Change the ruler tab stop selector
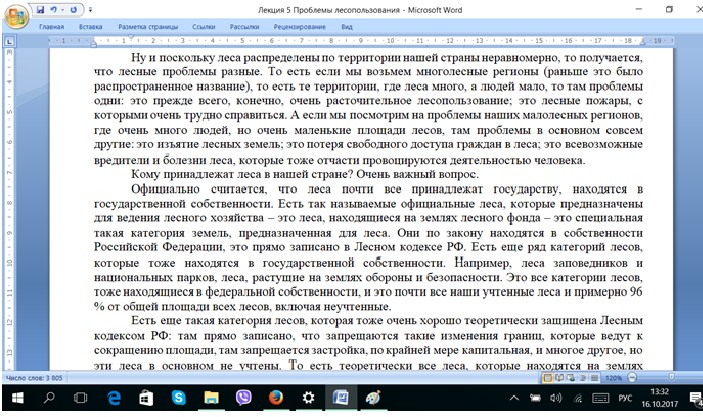The width and height of the screenshot is (703, 417). (9, 41)
